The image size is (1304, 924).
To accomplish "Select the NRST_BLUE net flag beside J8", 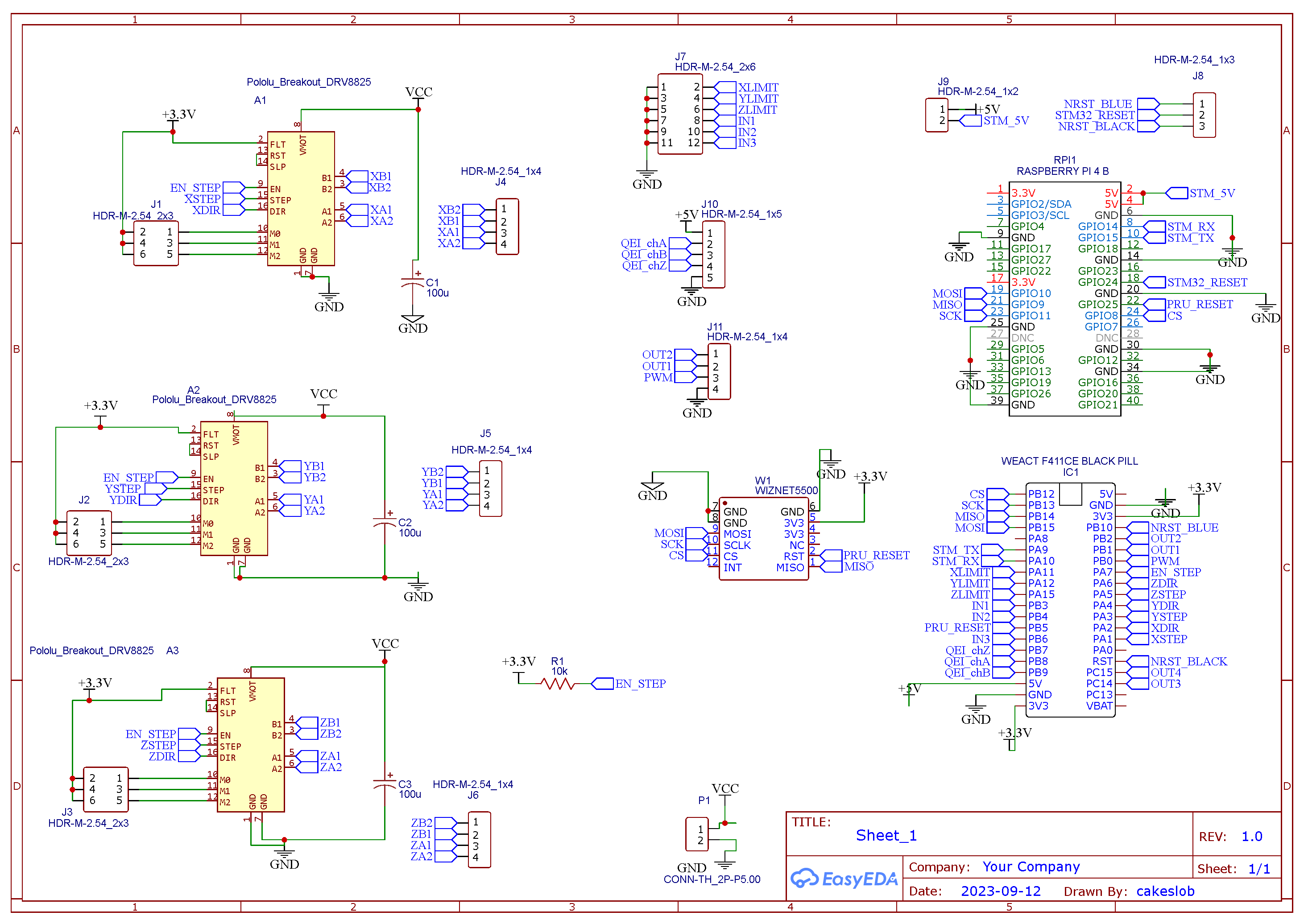I will (1111, 104).
